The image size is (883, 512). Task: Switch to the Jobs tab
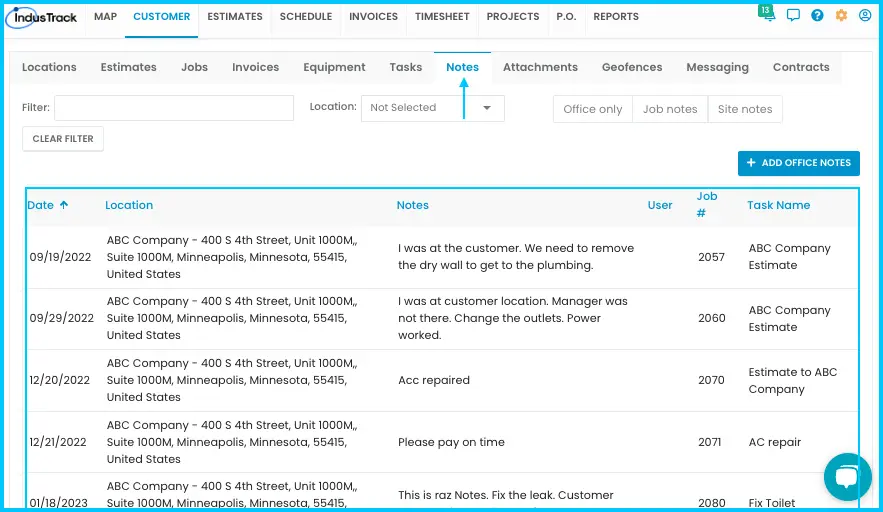194,67
